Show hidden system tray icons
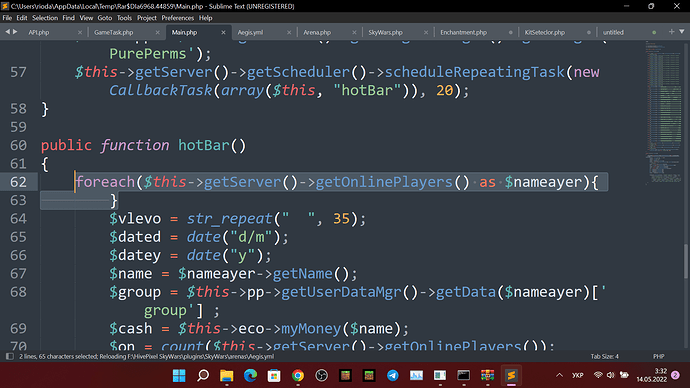Viewport: 690px width, 388px height. tap(559, 375)
